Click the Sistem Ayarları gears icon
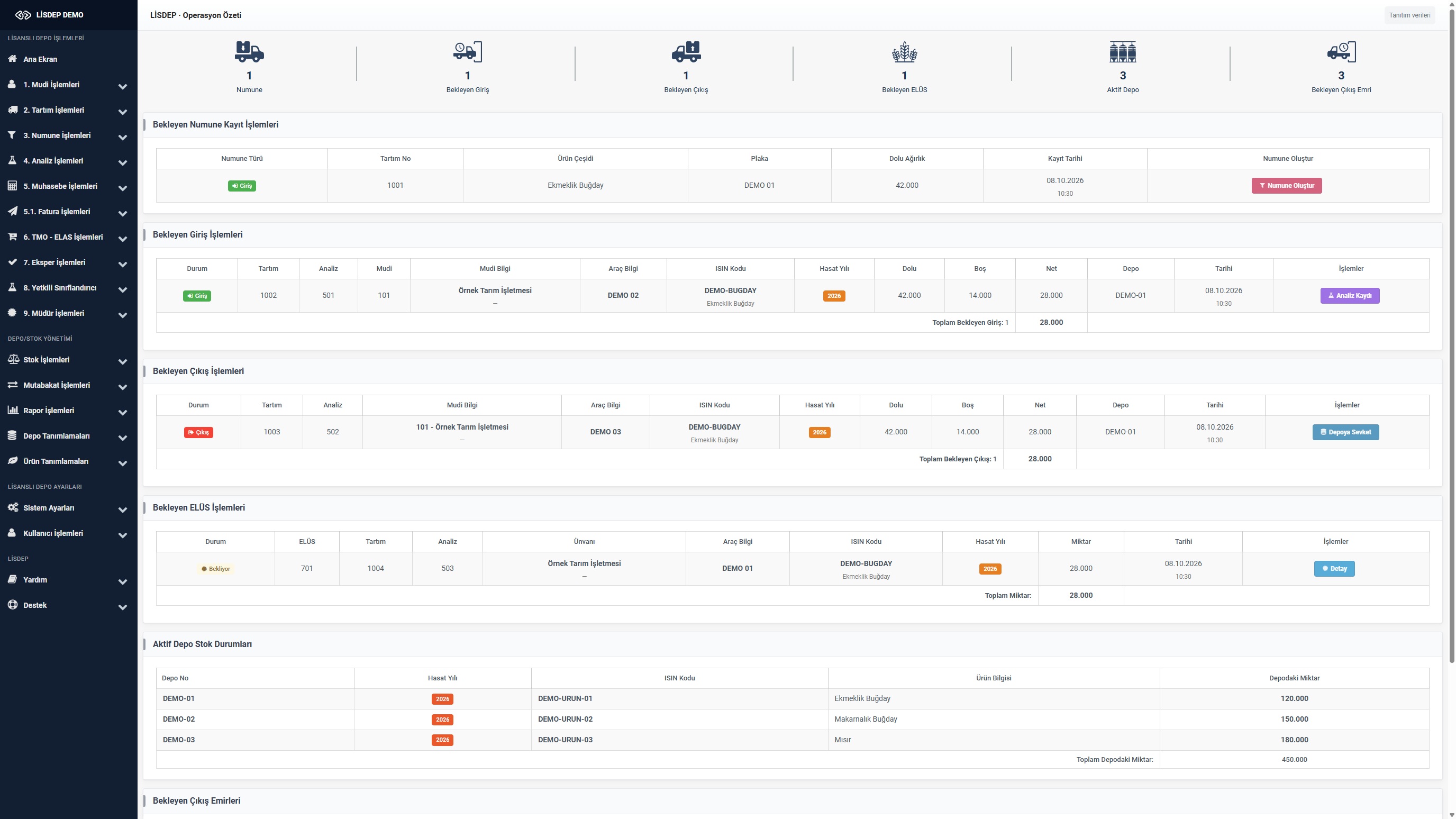Screen dimensions: 1456x819 click(13, 507)
